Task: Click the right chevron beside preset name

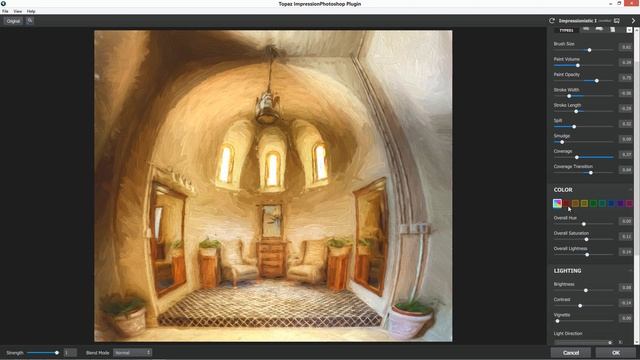Action: pos(633,21)
